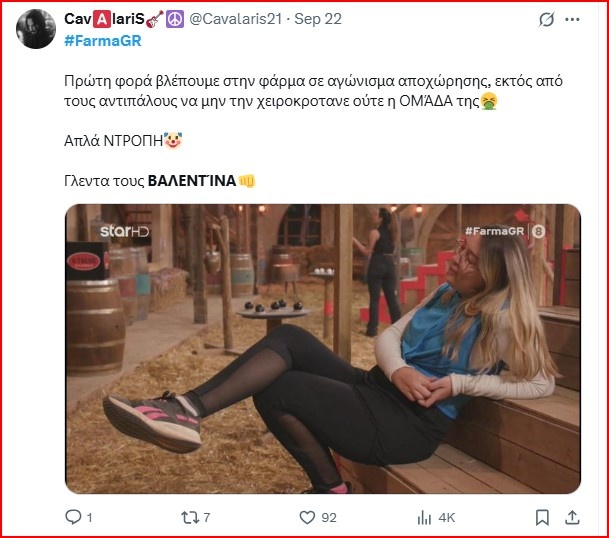Toggle the bookmark for this tweet
The height and width of the screenshot is (538, 609).
542,517
